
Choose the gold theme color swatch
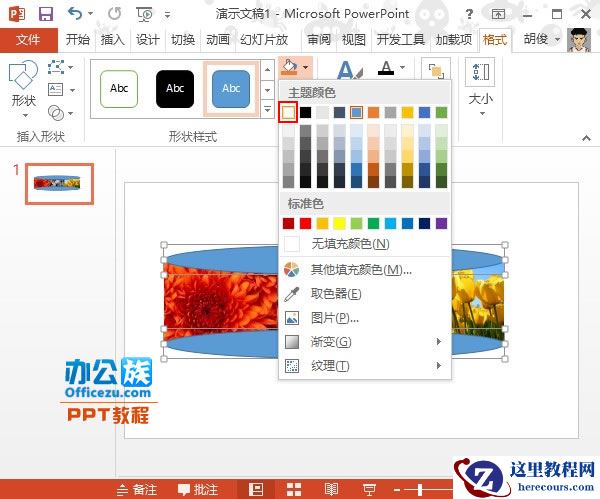click(x=408, y=113)
